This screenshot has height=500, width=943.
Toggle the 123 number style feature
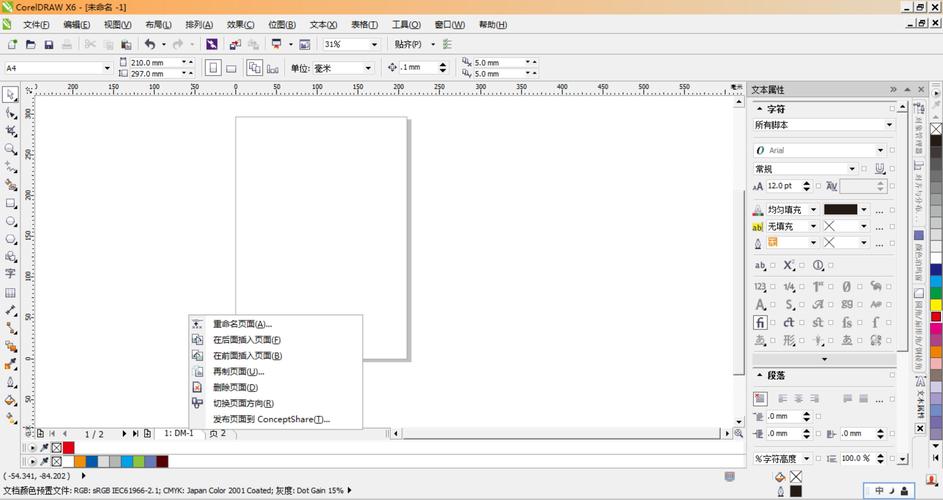tap(760, 287)
